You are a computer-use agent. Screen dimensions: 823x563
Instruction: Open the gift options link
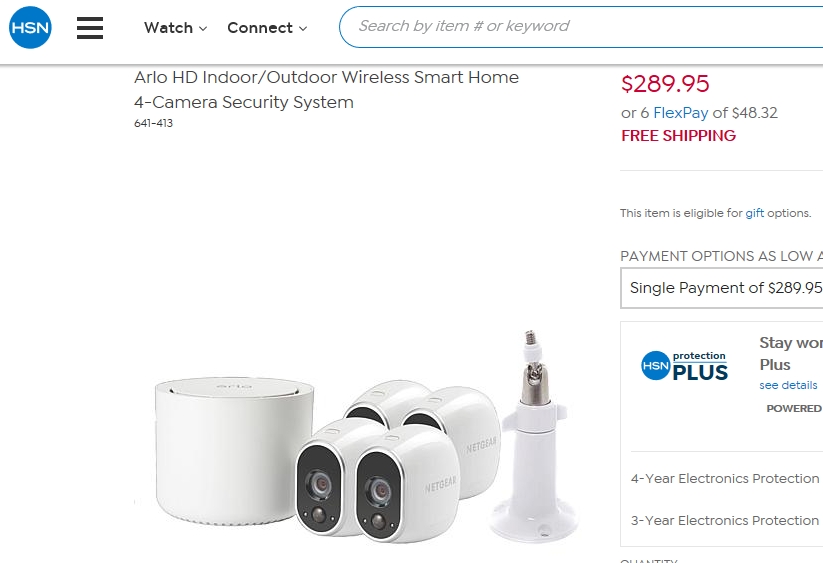tap(754, 213)
